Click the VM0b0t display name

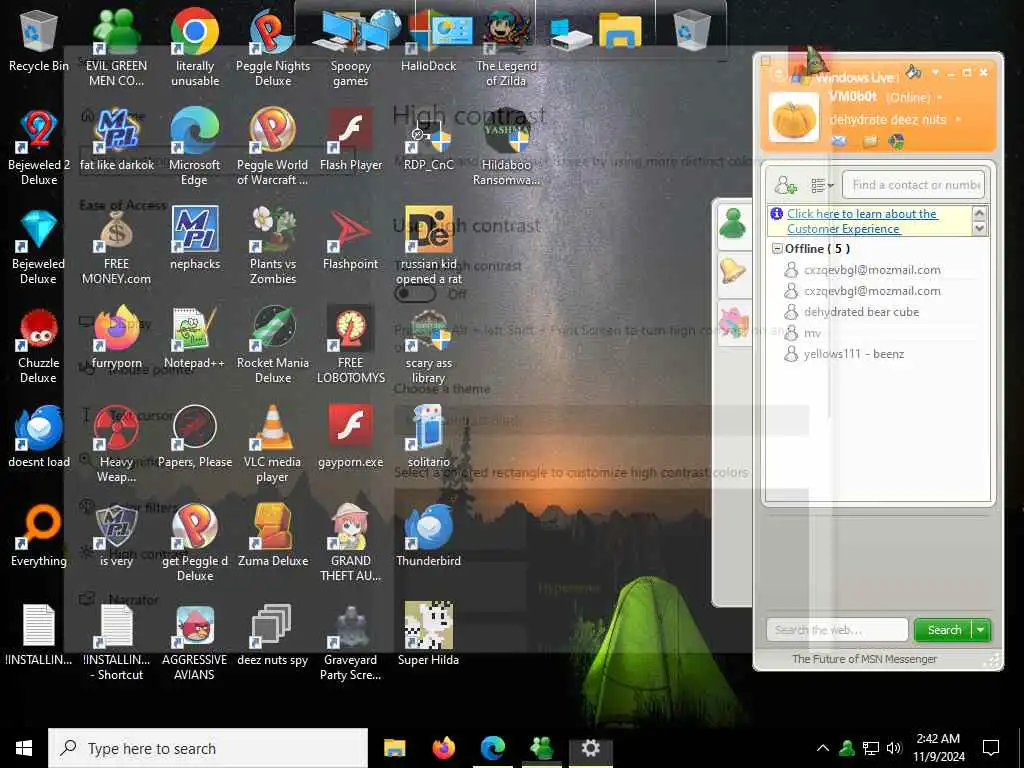coord(852,97)
